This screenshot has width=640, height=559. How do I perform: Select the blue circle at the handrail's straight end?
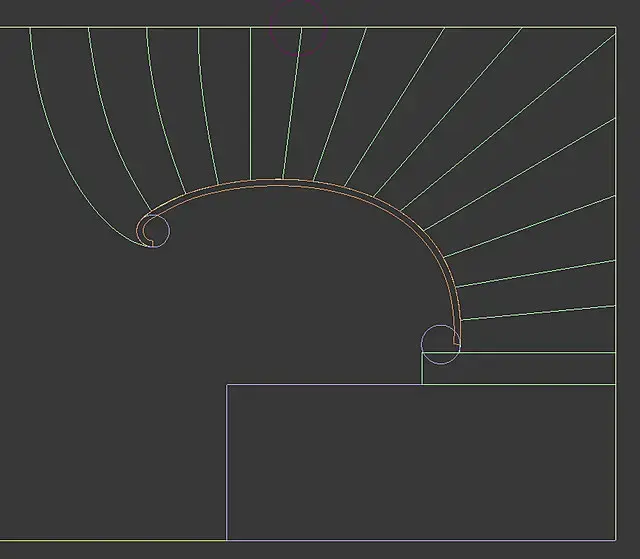441,344
